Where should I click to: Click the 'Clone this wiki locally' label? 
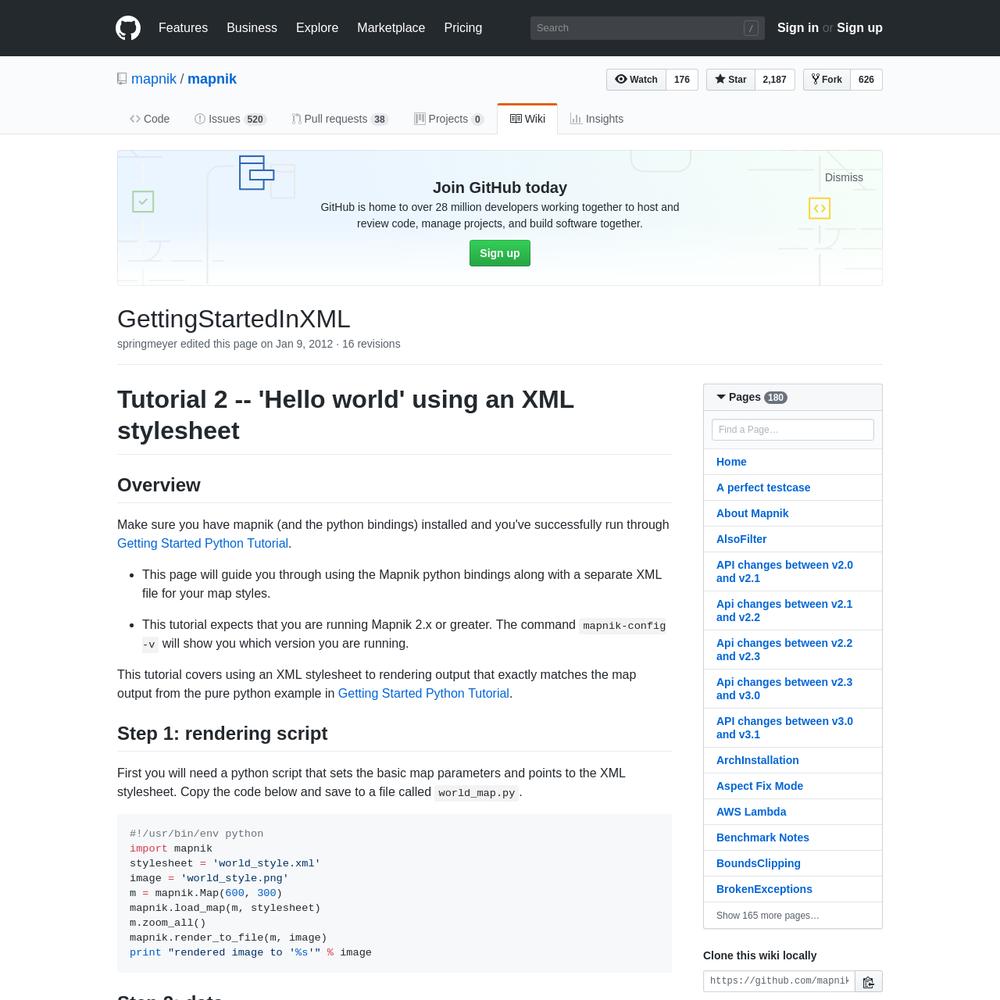[760, 956]
